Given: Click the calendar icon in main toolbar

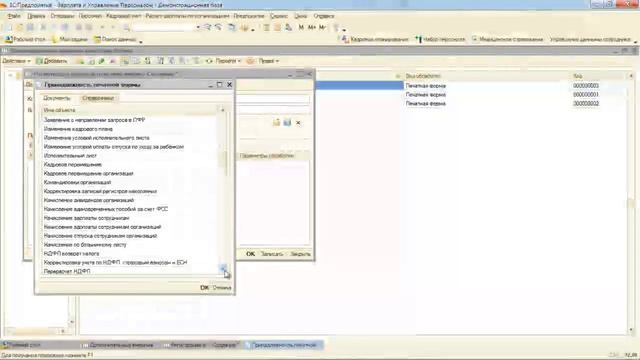Looking at the screenshot, I should (x=278, y=27).
